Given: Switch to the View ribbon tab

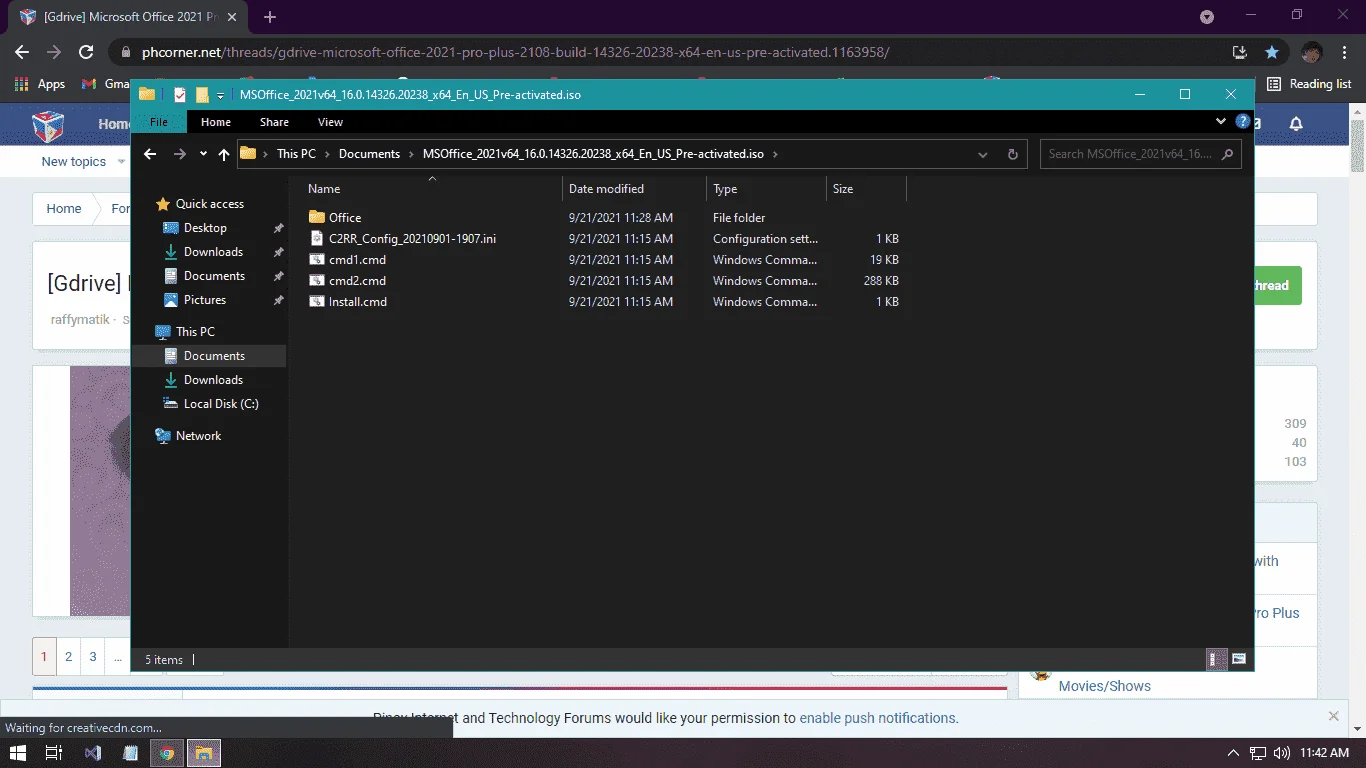Looking at the screenshot, I should pyautogui.click(x=330, y=122).
